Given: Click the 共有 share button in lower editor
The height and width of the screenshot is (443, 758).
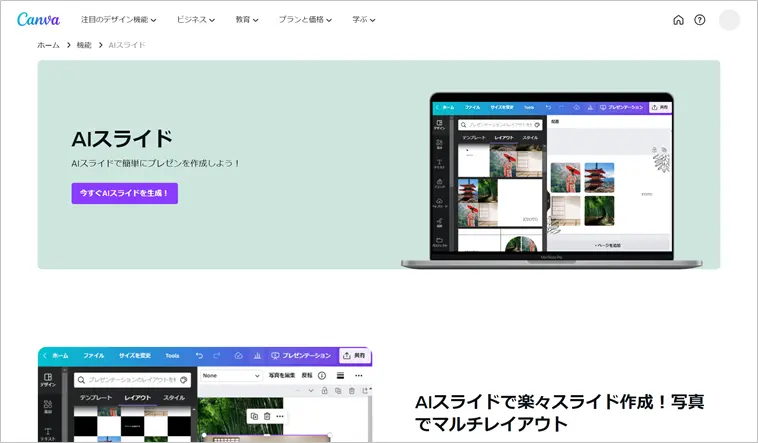Looking at the screenshot, I should coord(354,355).
